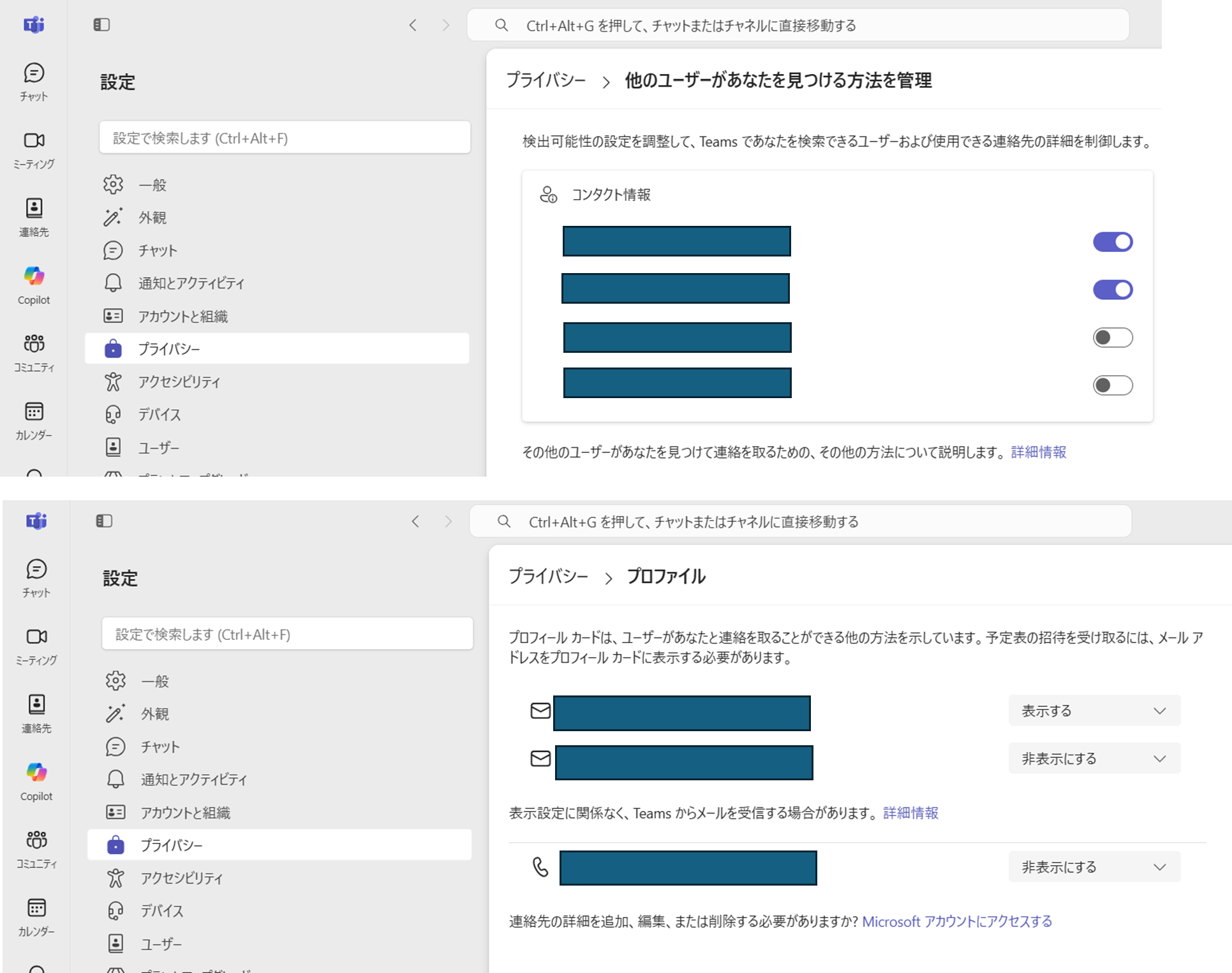Click the カレンダー rail icon in the コンタクト情報 window
The width and height of the screenshot is (1232, 973).
click(34, 411)
